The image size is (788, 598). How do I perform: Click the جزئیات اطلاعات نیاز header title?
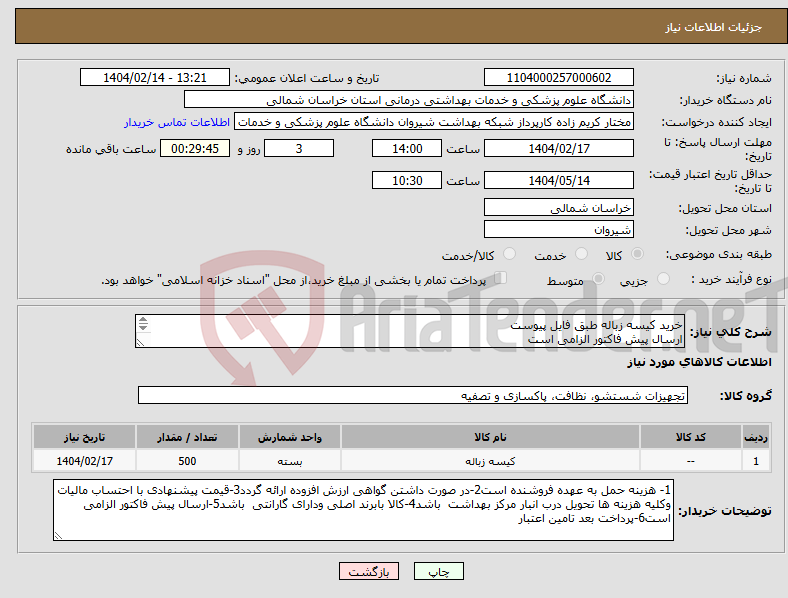tap(714, 27)
